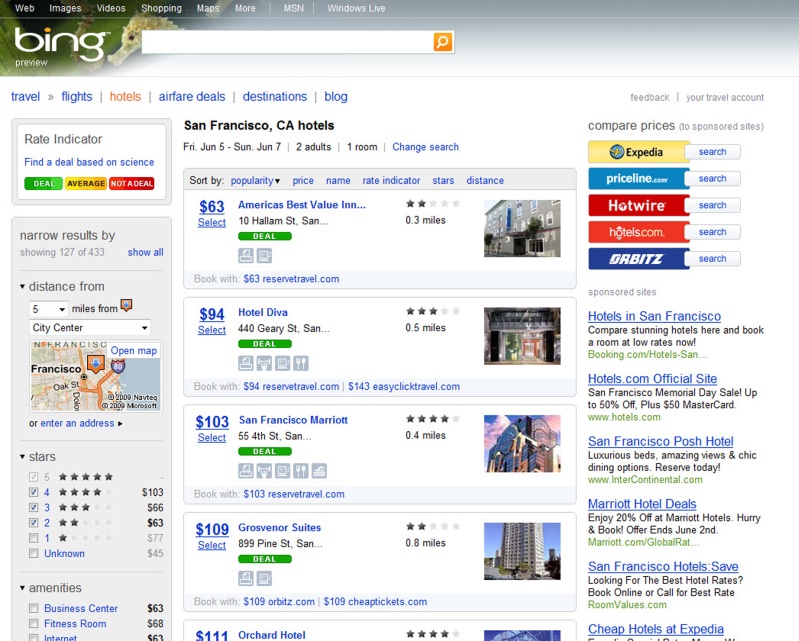Click the pin icon next to 'miles from'
This screenshot has height=641, width=799.
126,306
